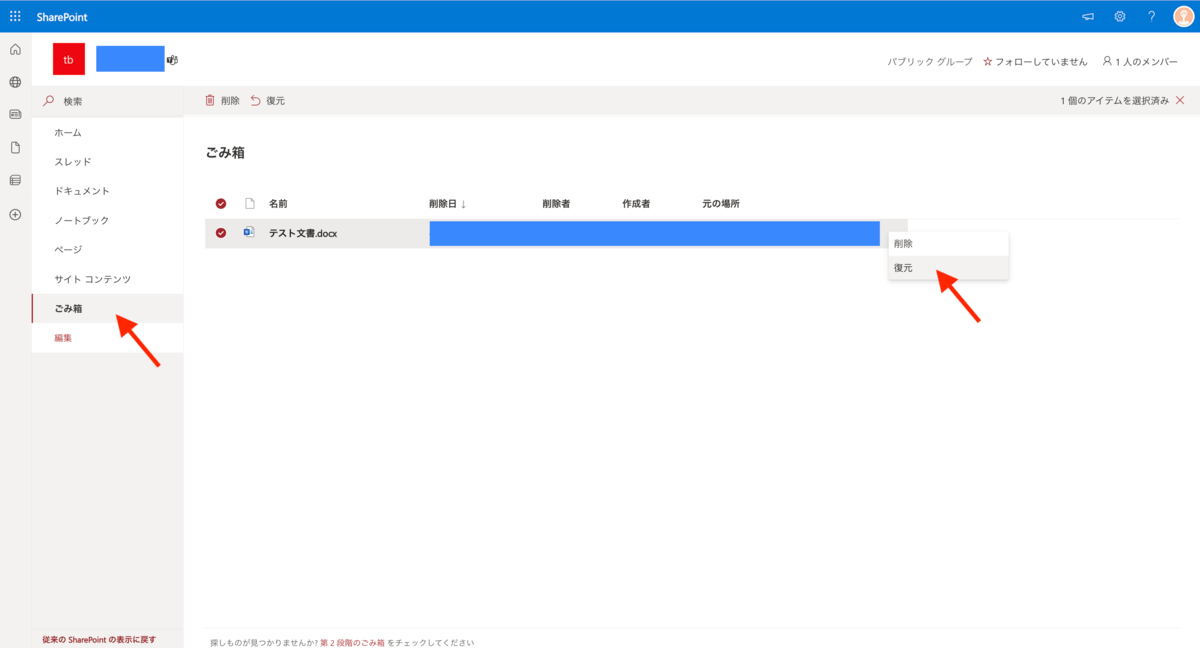Screen dimensions: 1200x648
Task: Click the plus create icon in left rail
Action: coord(15,214)
